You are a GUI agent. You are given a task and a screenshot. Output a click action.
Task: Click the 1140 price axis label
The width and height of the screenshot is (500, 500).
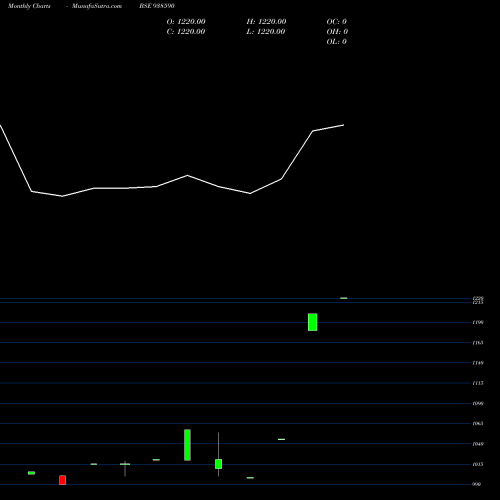tap(478, 363)
